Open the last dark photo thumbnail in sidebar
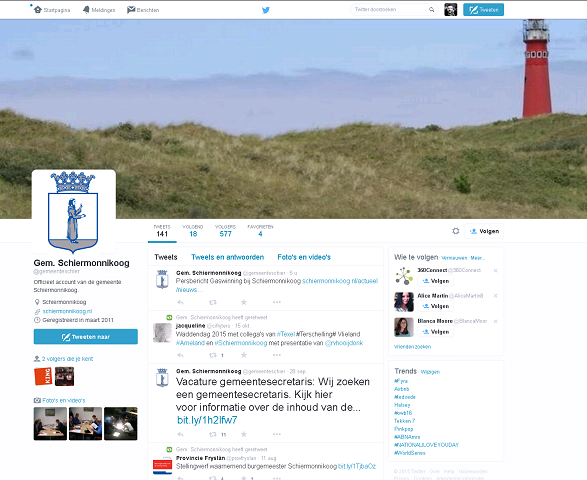This screenshot has height=480, width=587. point(121,423)
